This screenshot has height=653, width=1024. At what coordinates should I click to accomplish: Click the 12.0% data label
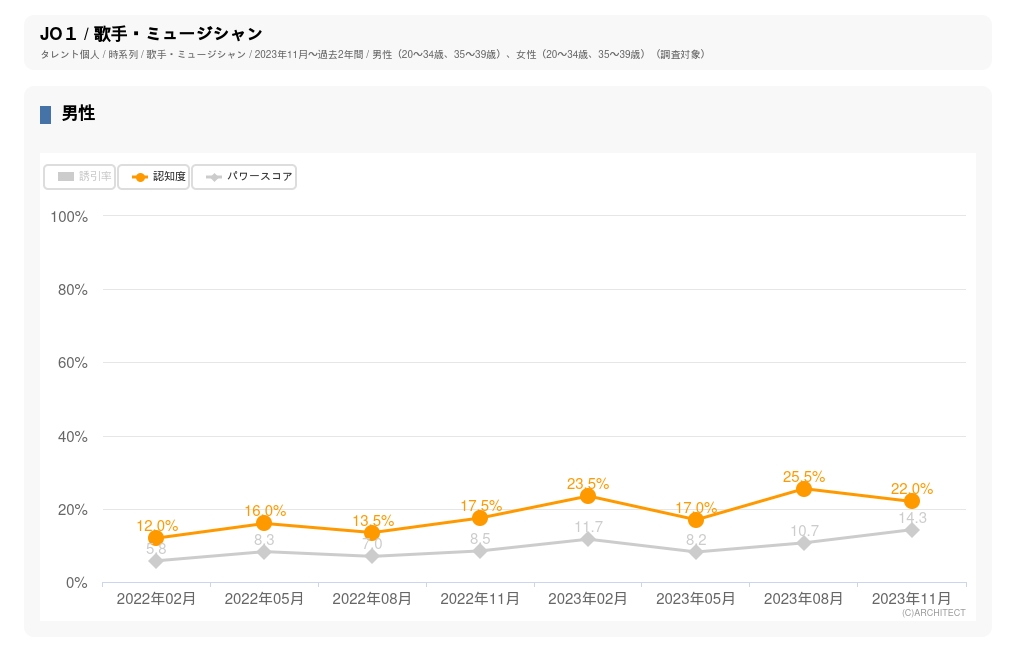[157, 526]
